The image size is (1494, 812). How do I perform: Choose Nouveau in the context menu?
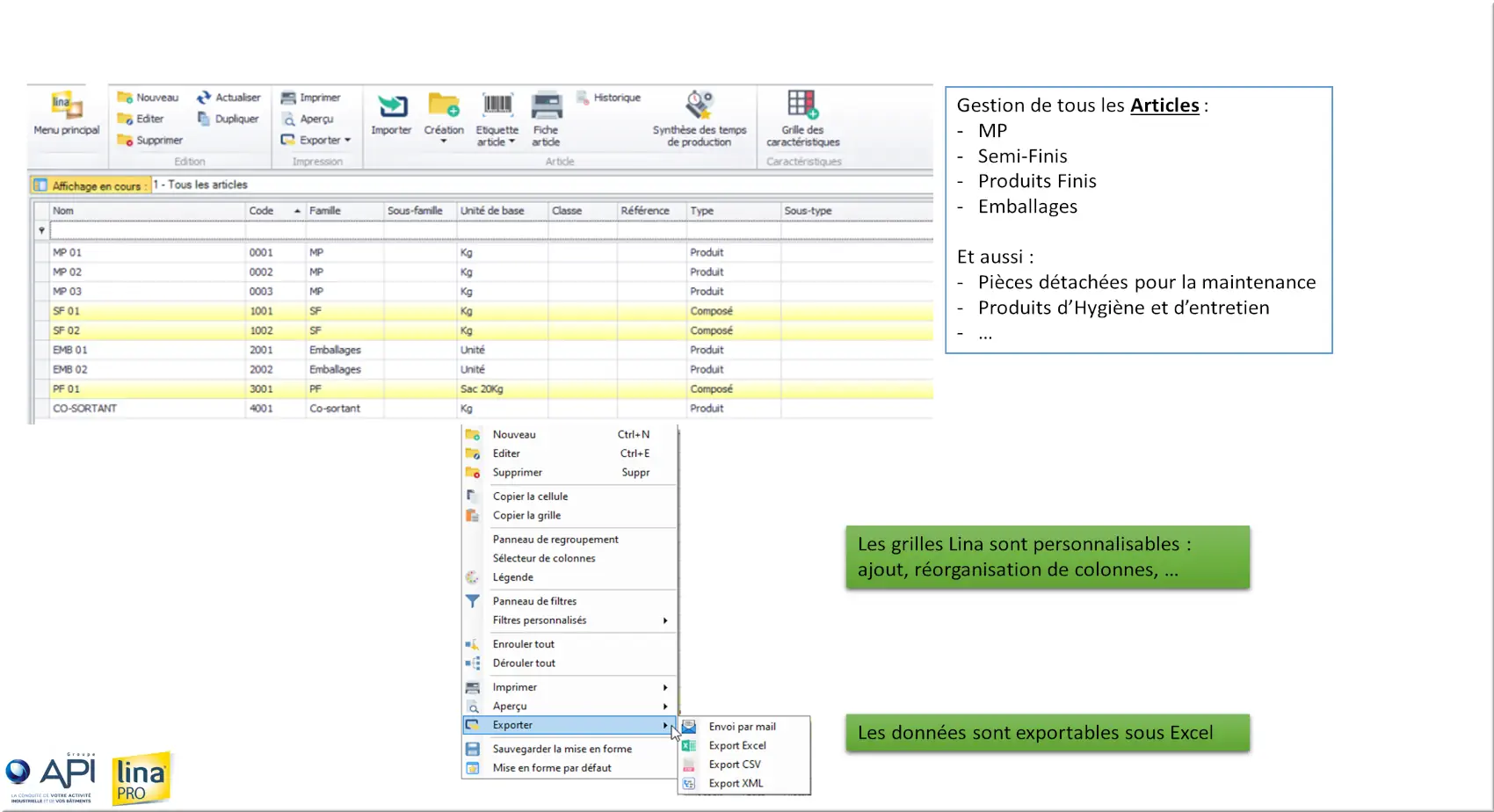click(x=569, y=434)
